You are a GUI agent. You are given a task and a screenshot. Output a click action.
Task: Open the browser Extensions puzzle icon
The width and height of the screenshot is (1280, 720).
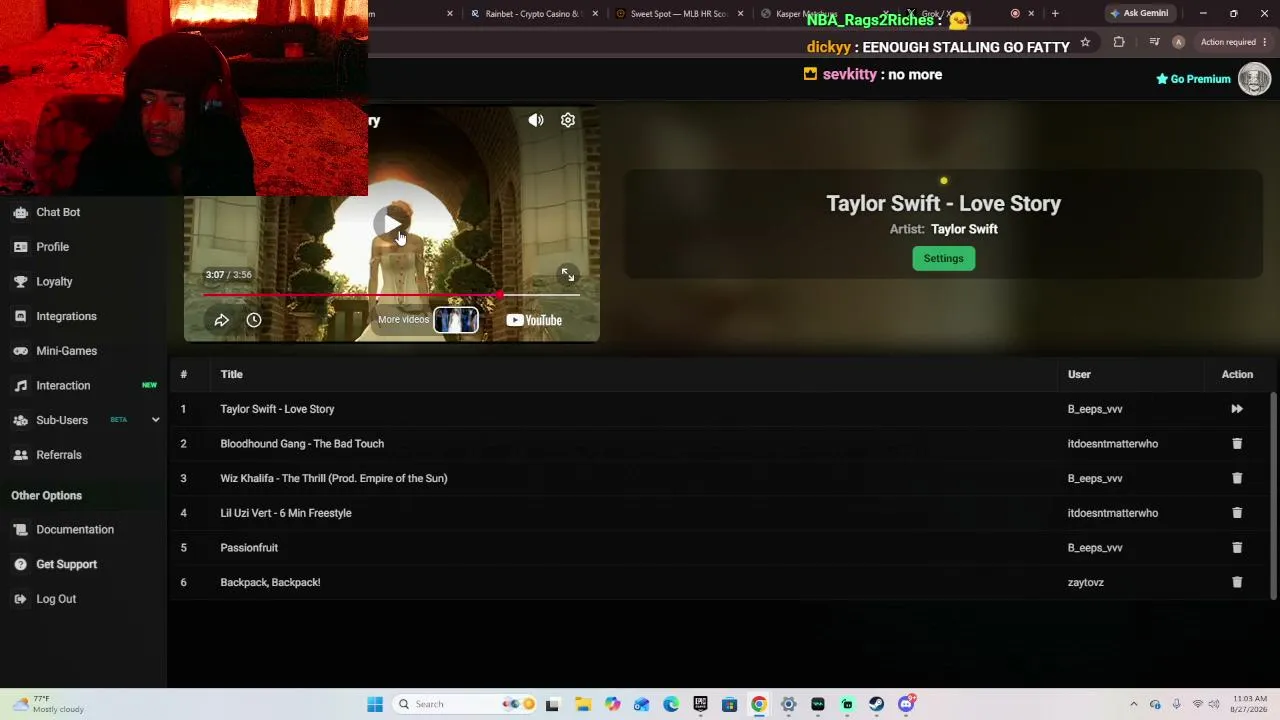(1119, 42)
